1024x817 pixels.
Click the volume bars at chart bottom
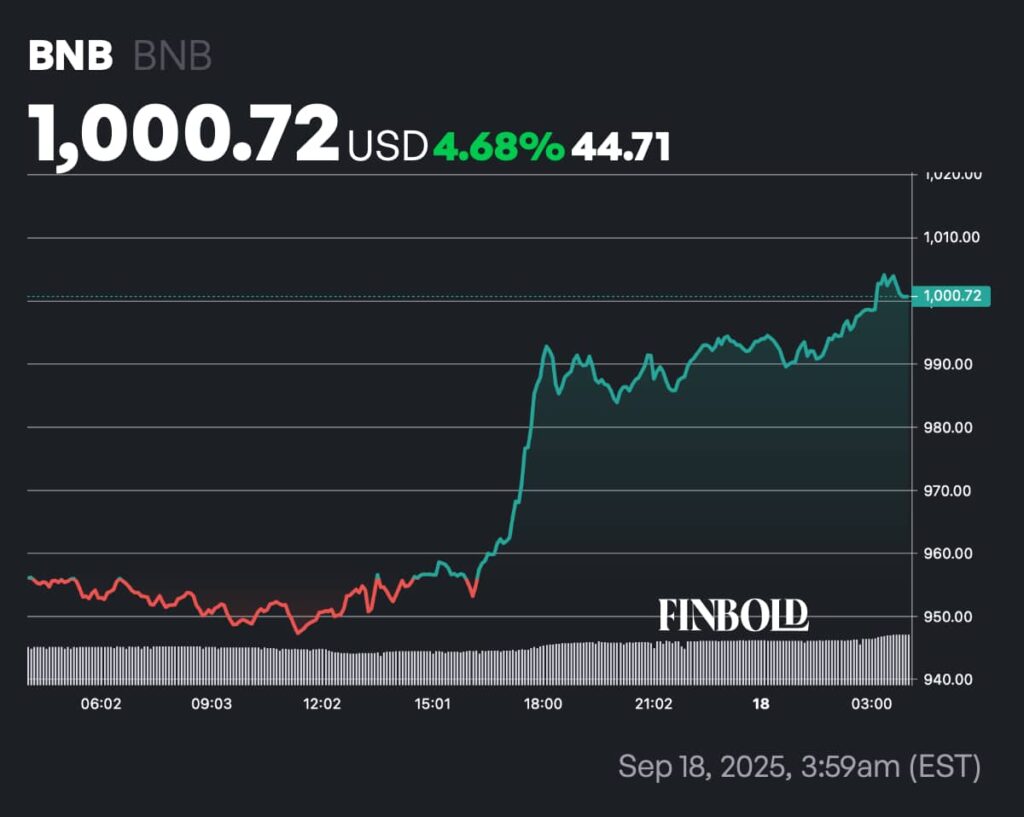pos(468,664)
